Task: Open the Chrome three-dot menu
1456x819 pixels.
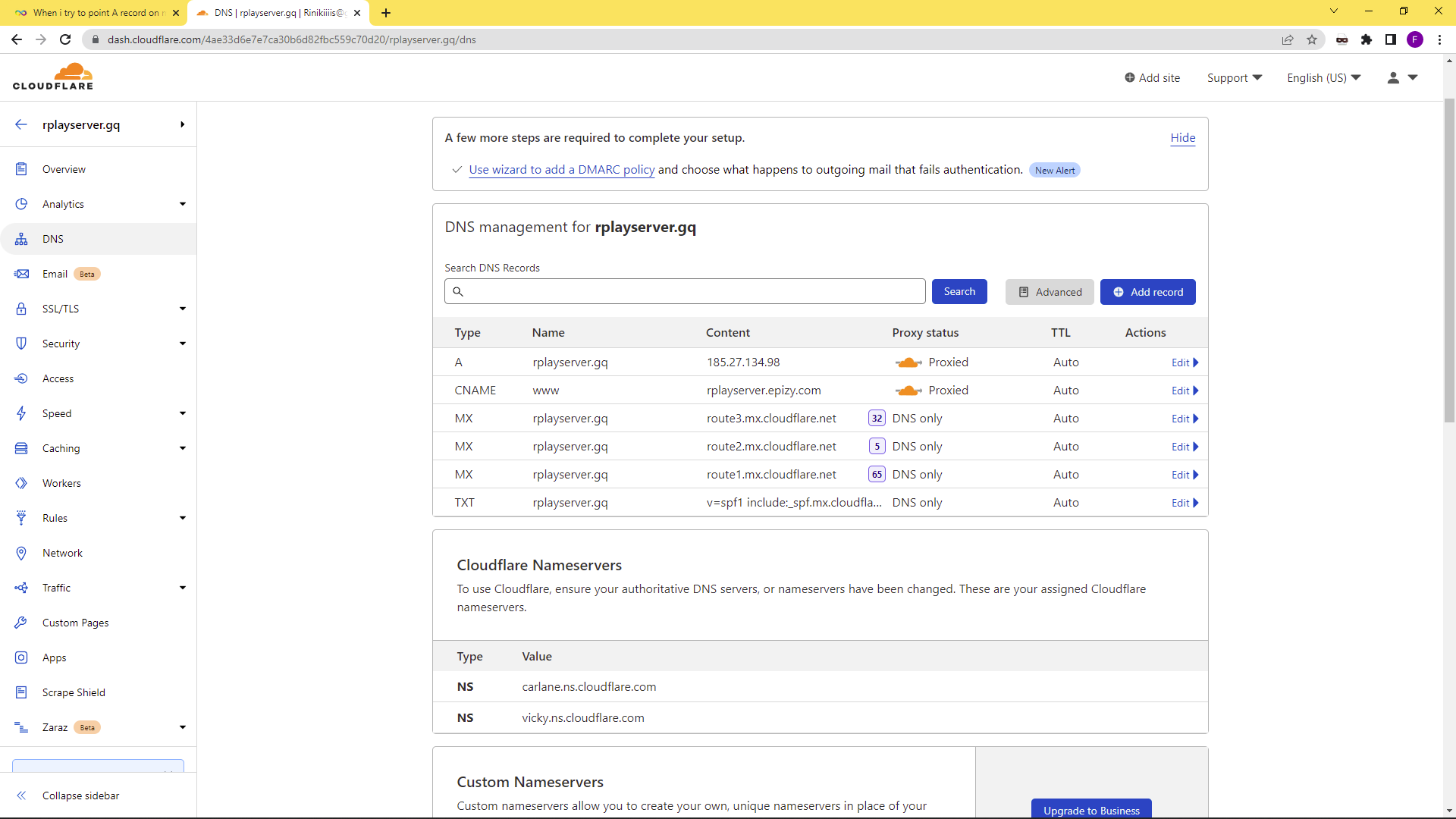Action: (x=1439, y=39)
